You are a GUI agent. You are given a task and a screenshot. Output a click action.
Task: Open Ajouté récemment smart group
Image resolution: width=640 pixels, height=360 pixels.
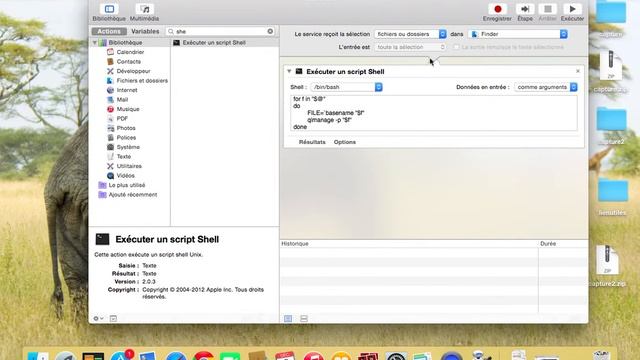[133, 195]
